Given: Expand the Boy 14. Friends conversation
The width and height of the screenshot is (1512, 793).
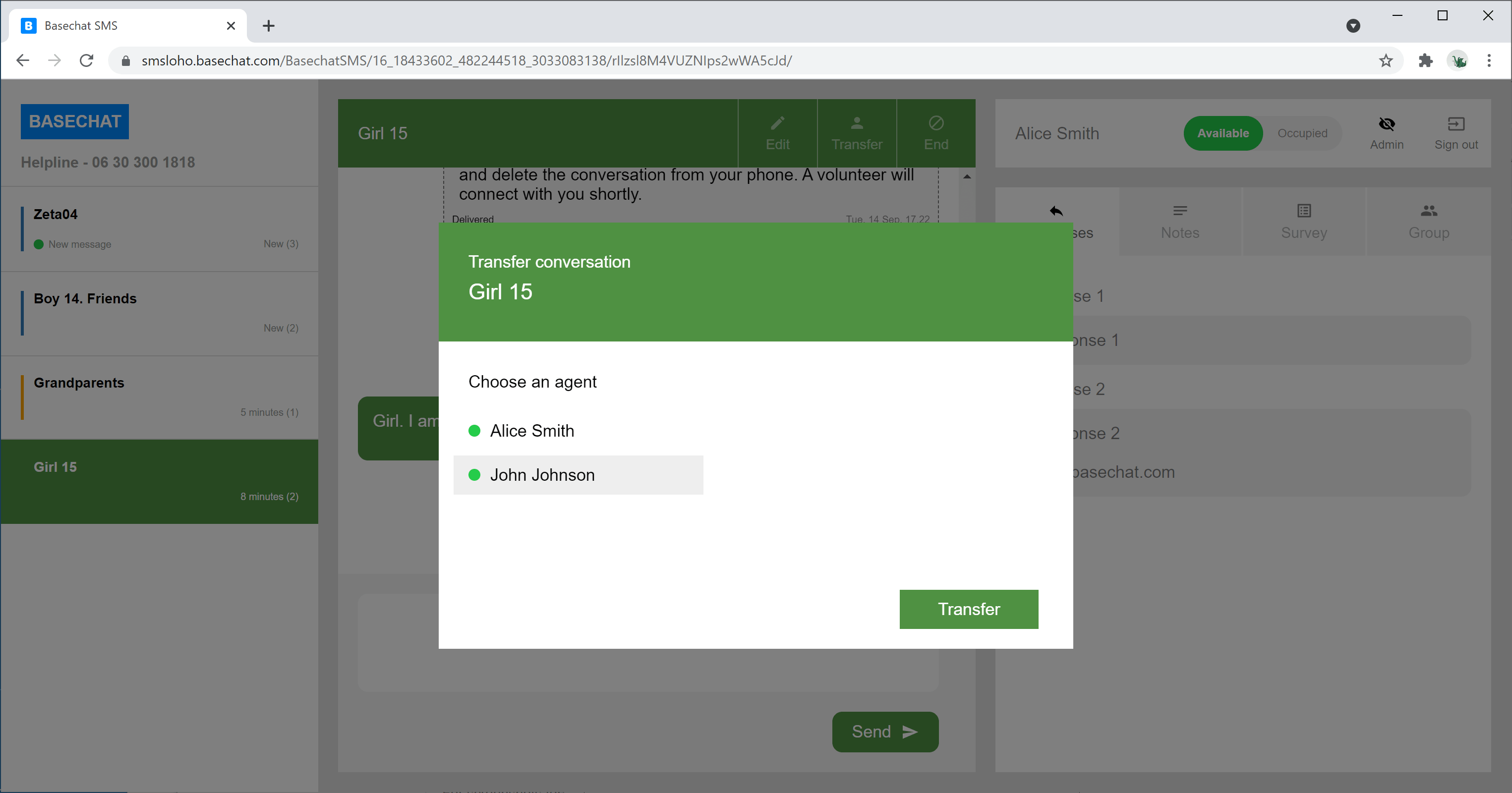Looking at the screenshot, I should coord(160,313).
